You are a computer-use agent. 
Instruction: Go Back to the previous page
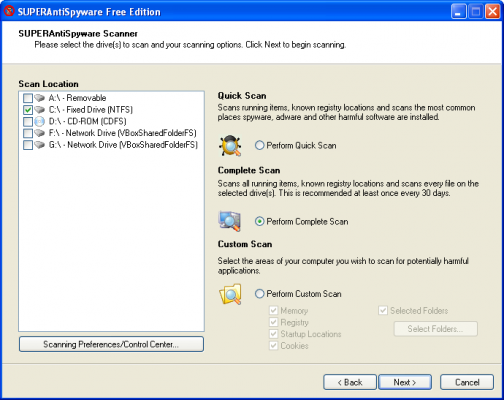350,382
